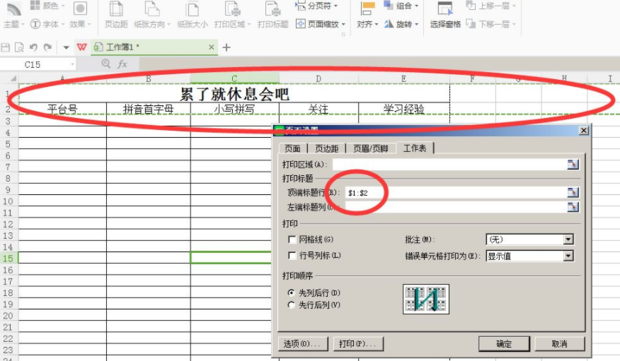The image size is (620, 361).
Task: Click the 页边距 margins icon
Action: coord(116,9)
